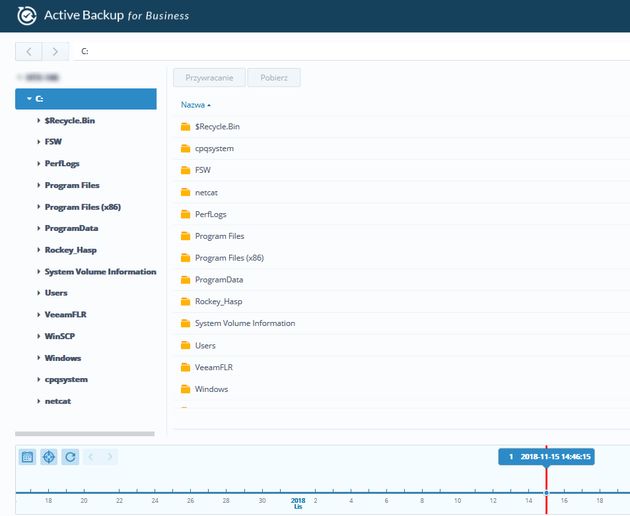Click the 2018 Lis month label on timeline
The height and width of the screenshot is (516, 630).
click(x=298, y=503)
